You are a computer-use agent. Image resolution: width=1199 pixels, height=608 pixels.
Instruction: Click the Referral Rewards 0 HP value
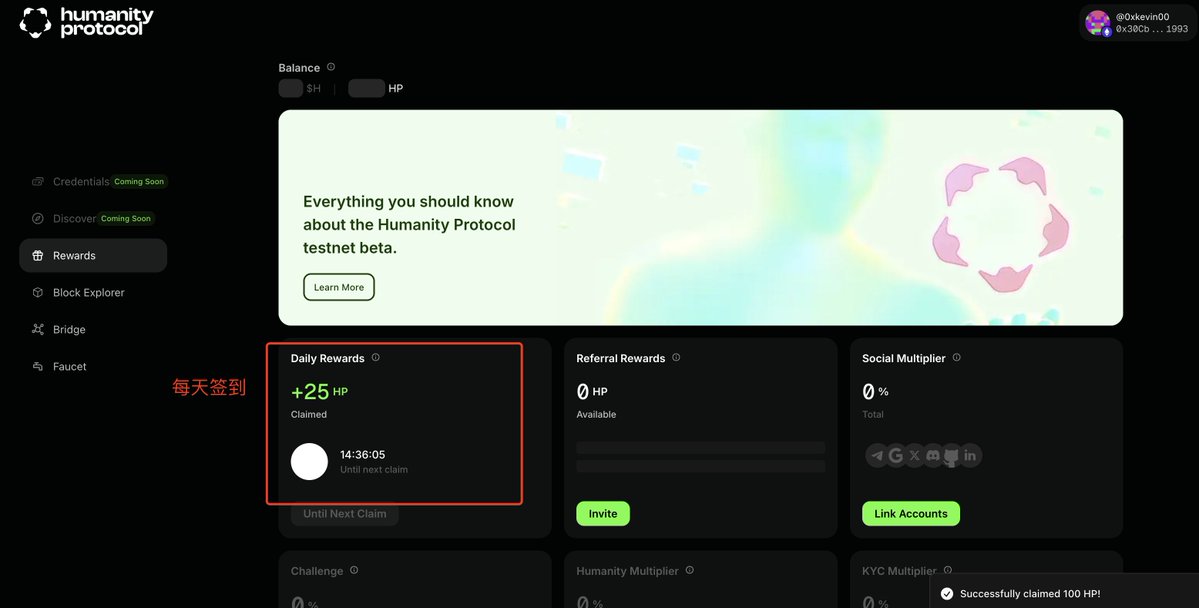(592, 392)
